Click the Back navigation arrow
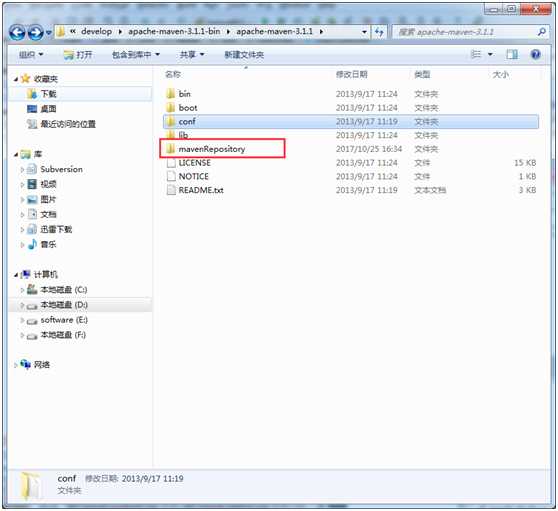558x511 pixels. [17, 33]
